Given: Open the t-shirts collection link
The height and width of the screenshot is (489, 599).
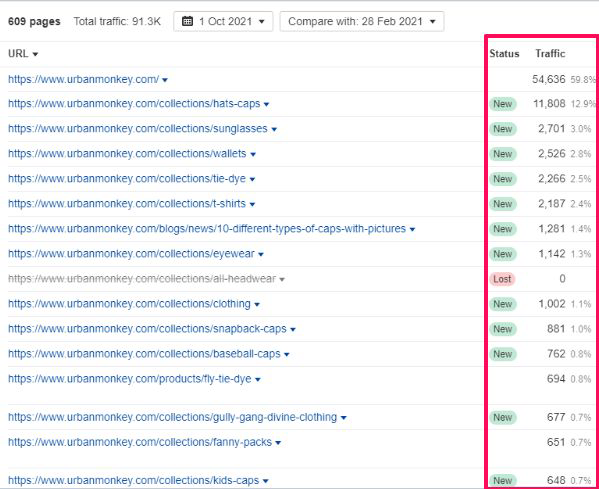Looking at the screenshot, I should point(127,204).
